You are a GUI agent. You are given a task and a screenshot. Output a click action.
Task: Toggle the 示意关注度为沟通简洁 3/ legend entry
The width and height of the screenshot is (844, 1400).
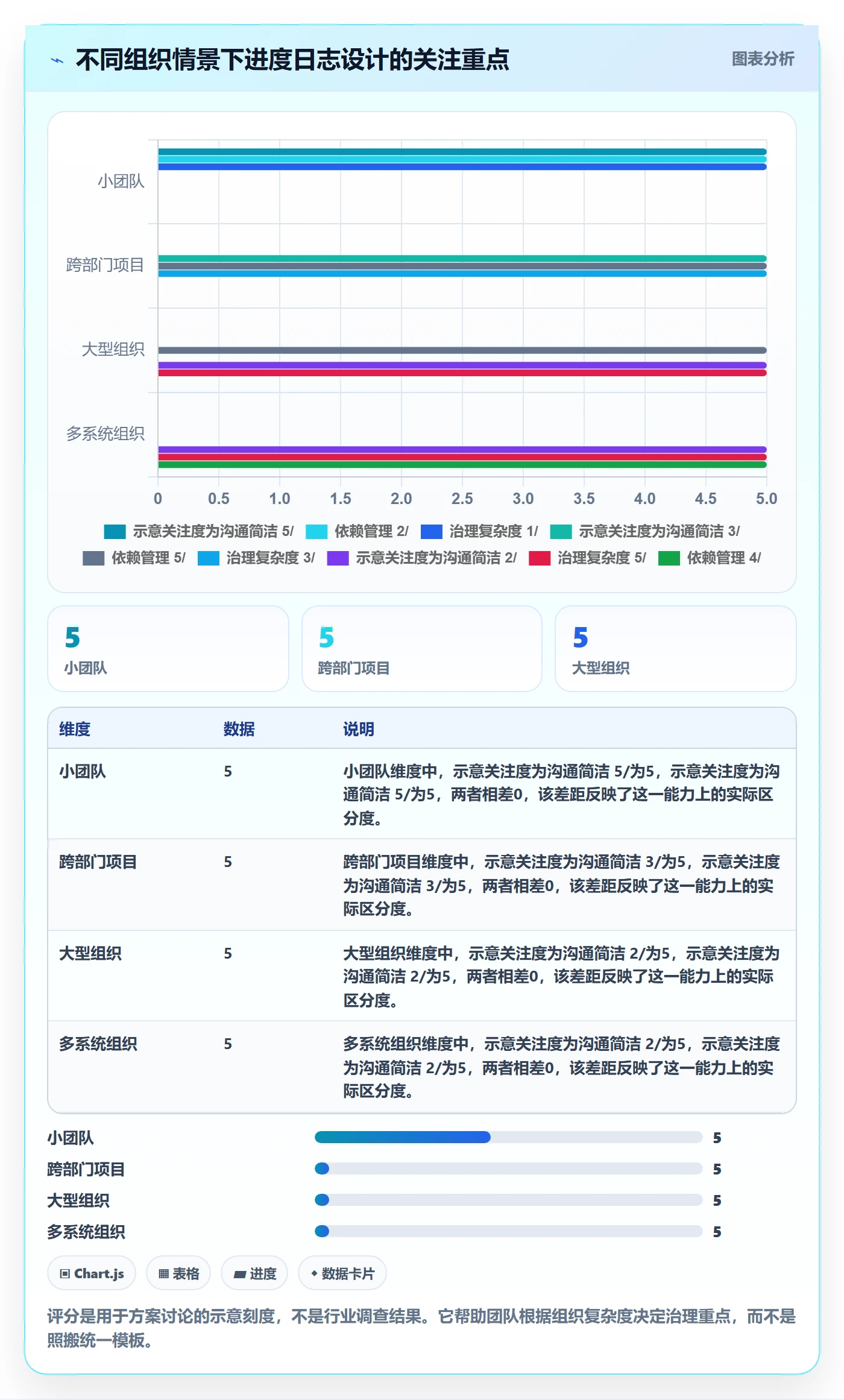coord(645,531)
